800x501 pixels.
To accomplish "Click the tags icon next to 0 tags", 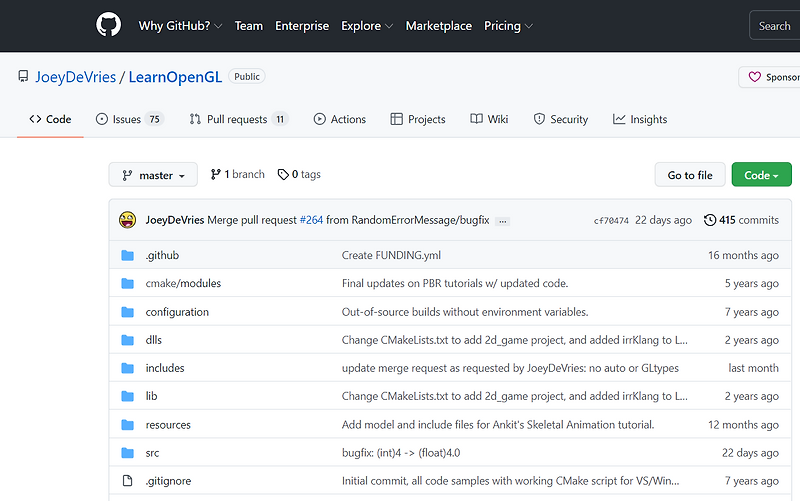I will coord(283,174).
